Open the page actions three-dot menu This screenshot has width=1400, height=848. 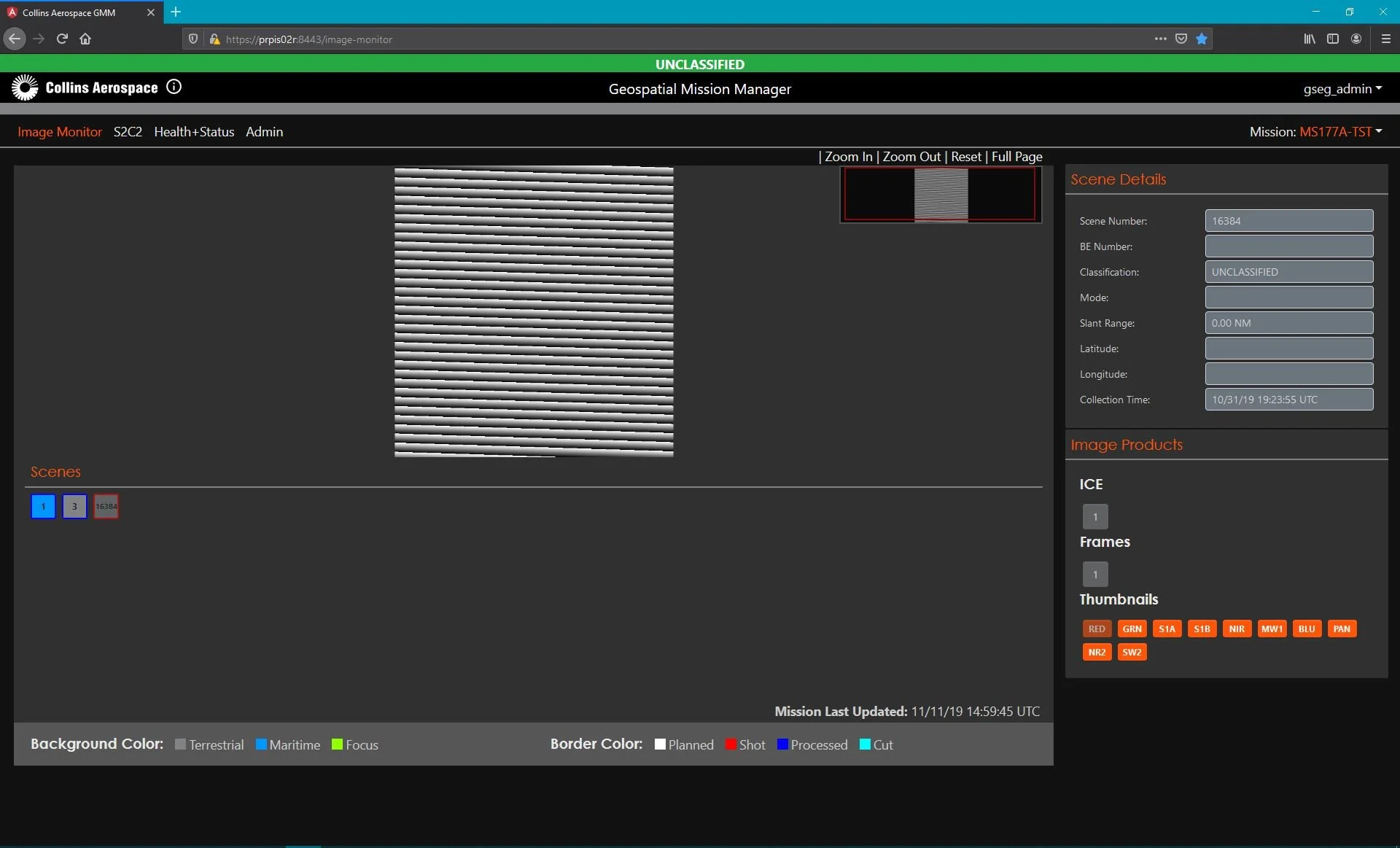pos(1161,39)
